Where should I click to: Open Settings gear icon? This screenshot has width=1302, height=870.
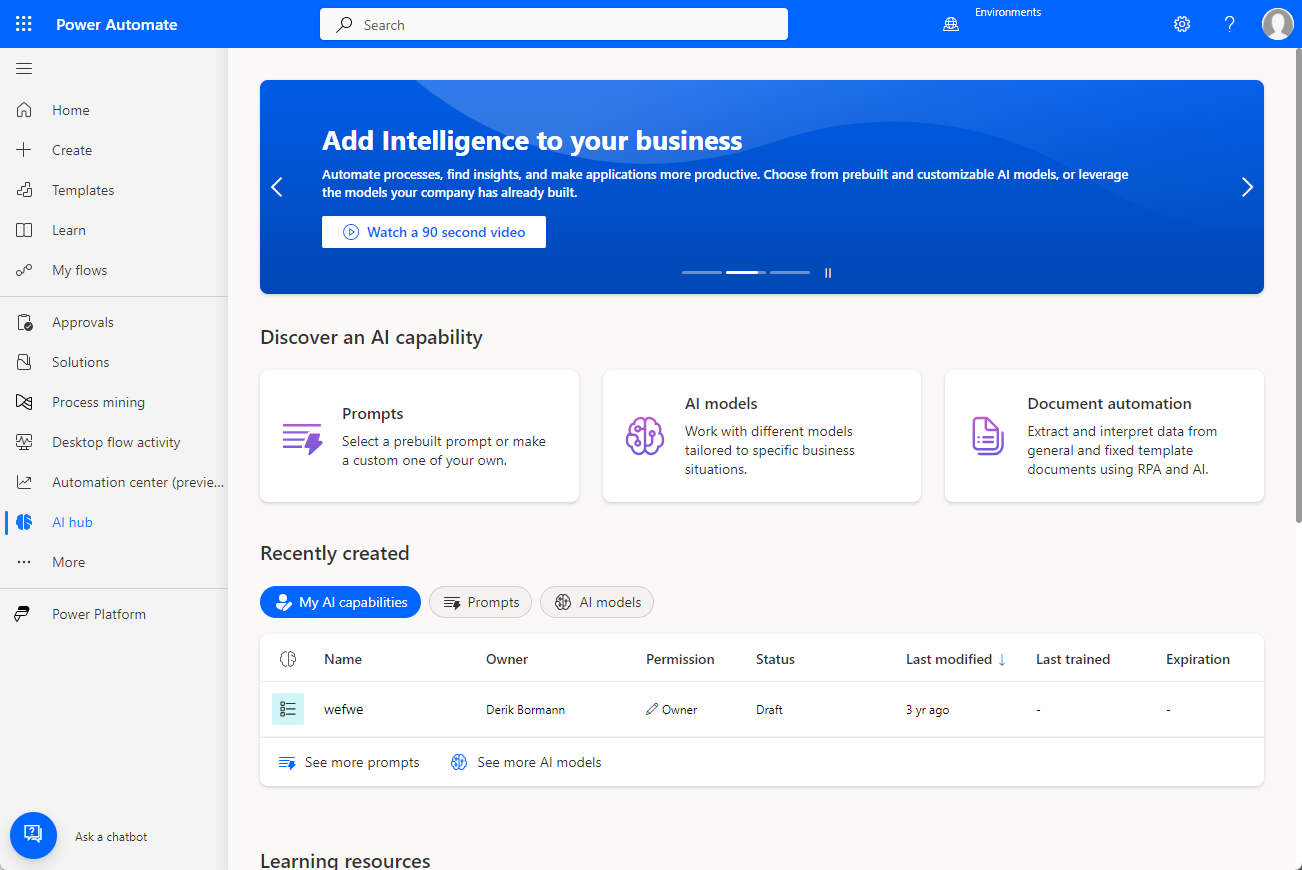coord(1182,24)
